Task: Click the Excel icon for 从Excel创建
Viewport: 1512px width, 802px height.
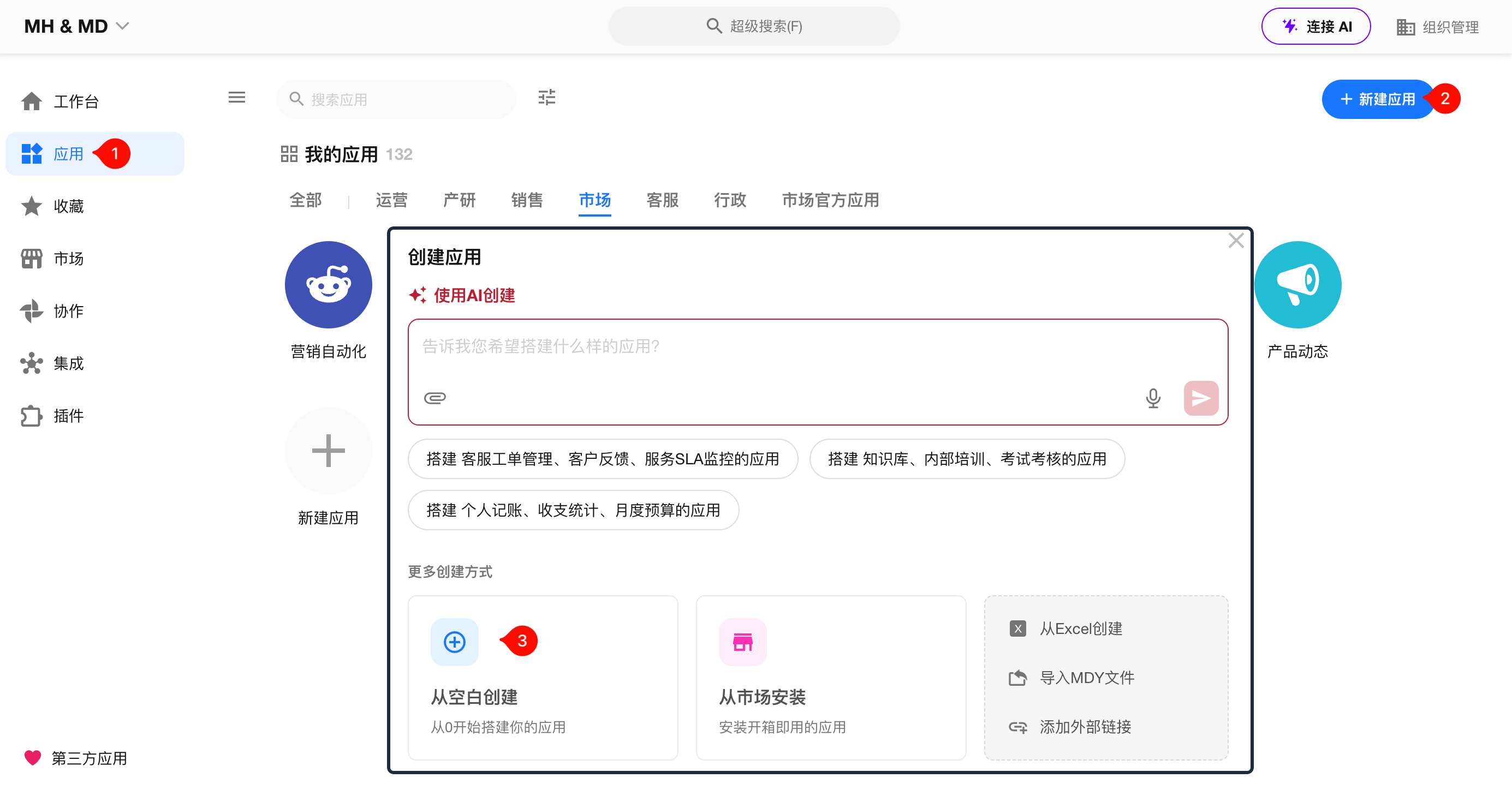Action: point(1018,629)
